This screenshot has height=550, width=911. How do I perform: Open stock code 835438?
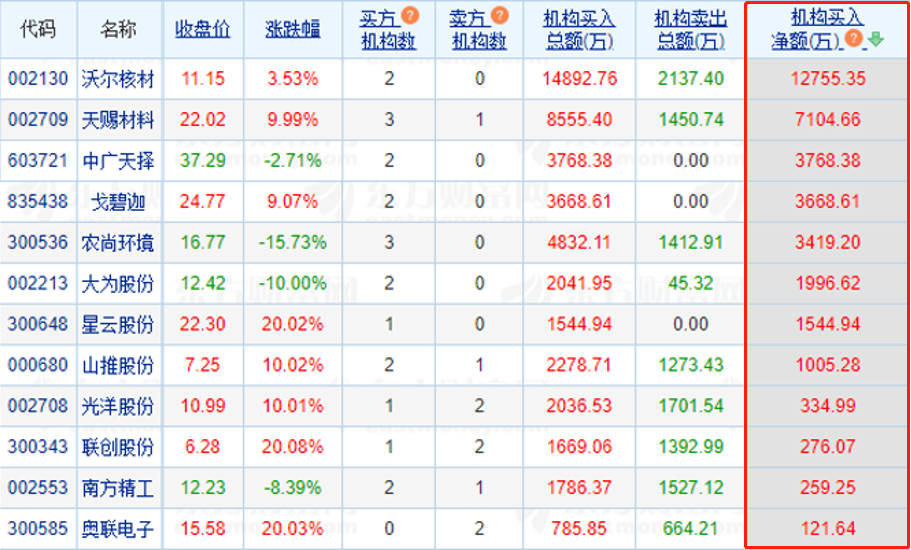pos(38,202)
